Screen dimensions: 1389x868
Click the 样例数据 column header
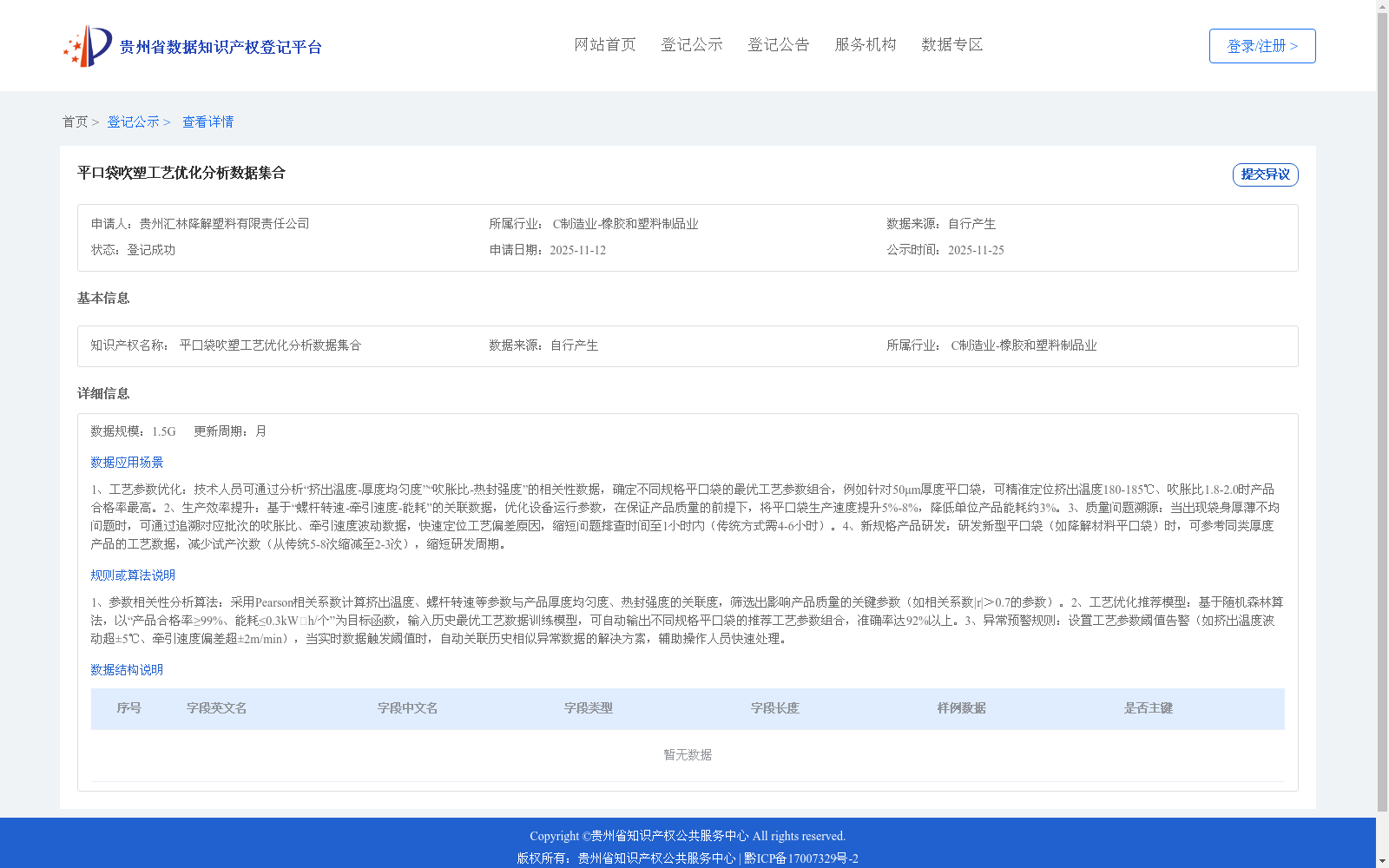(x=961, y=708)
